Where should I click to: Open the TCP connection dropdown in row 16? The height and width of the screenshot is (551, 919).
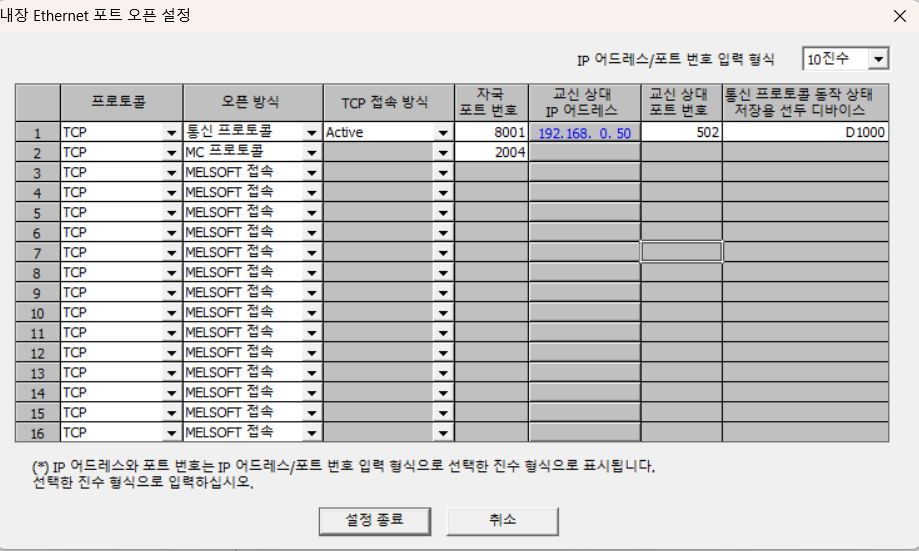[443, 433]
